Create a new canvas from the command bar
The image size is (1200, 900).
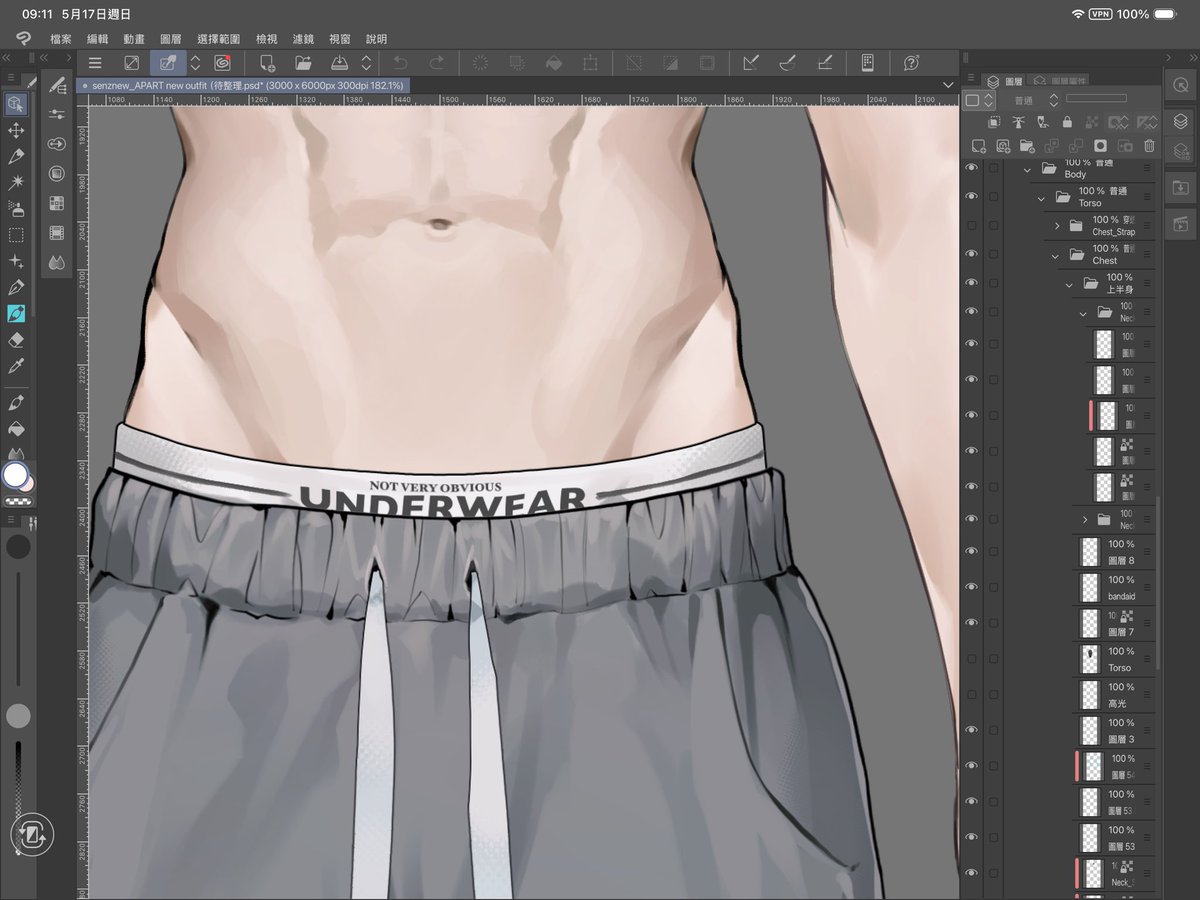[267, 63]
